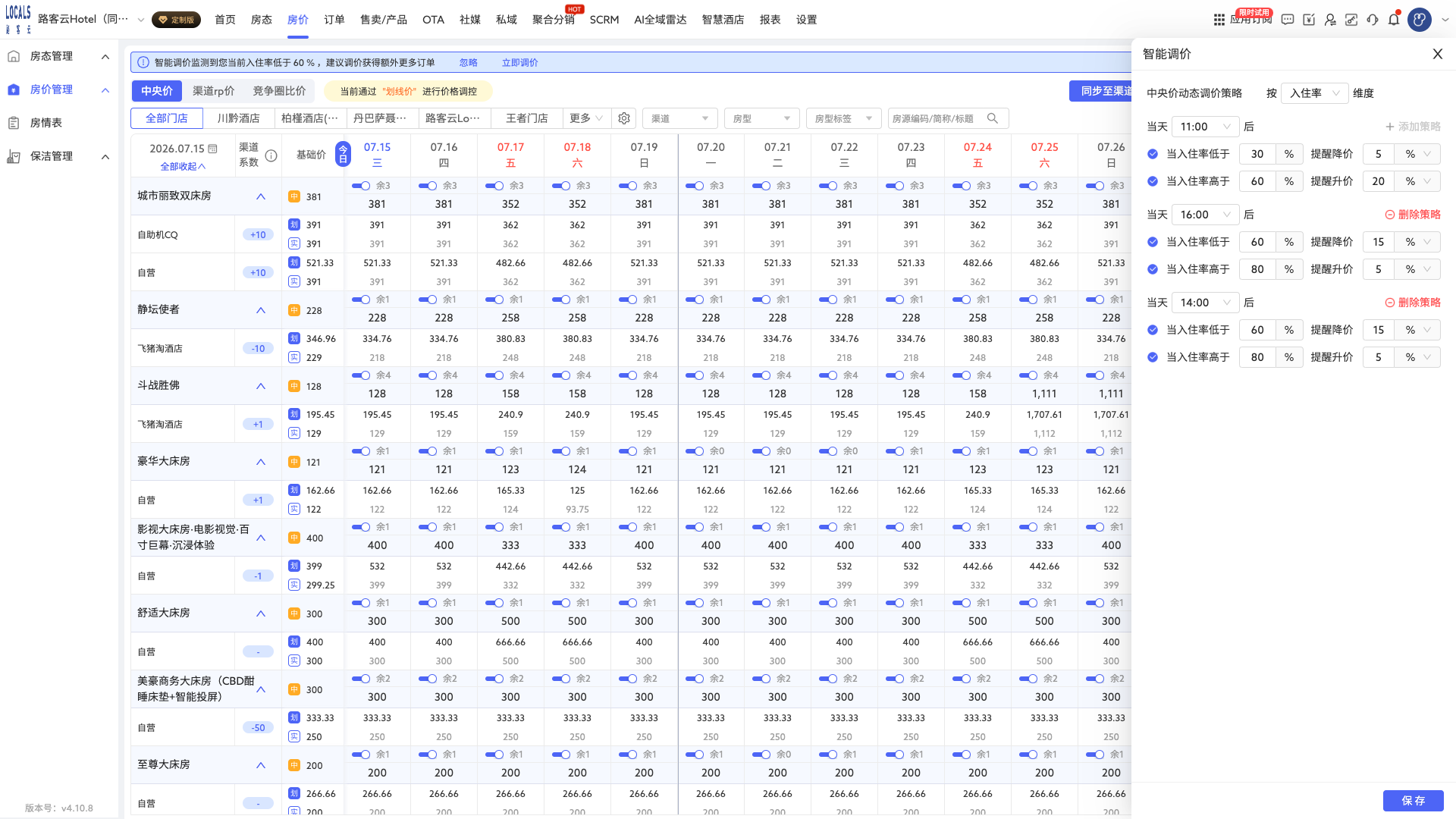Viewport: 1456px width, 819px height.
Task: Close the 智能调价 panel
Action: pos(1437,54)
